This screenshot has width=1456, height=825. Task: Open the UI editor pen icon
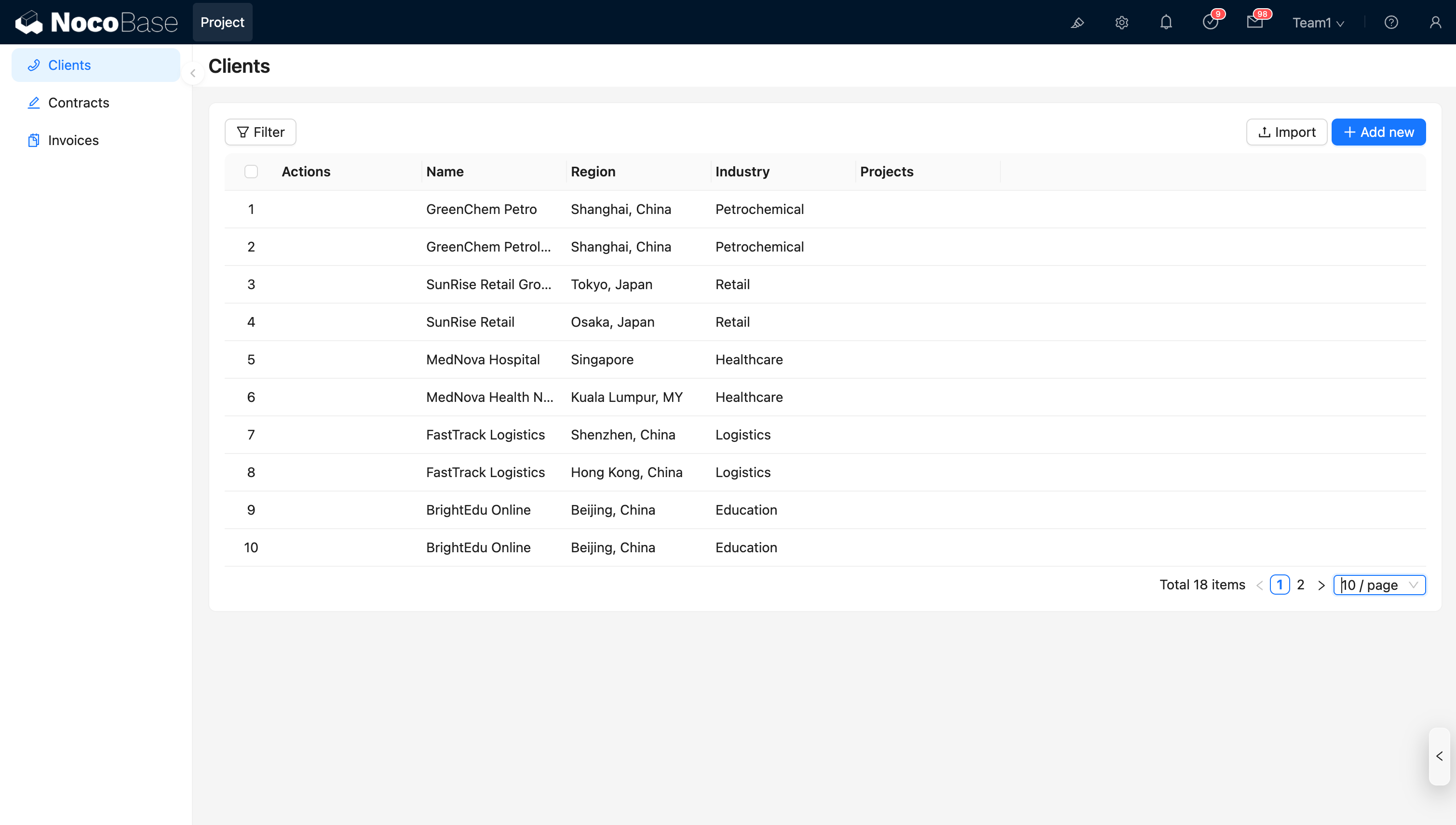pyautogui.click(x=1078, y=22)
